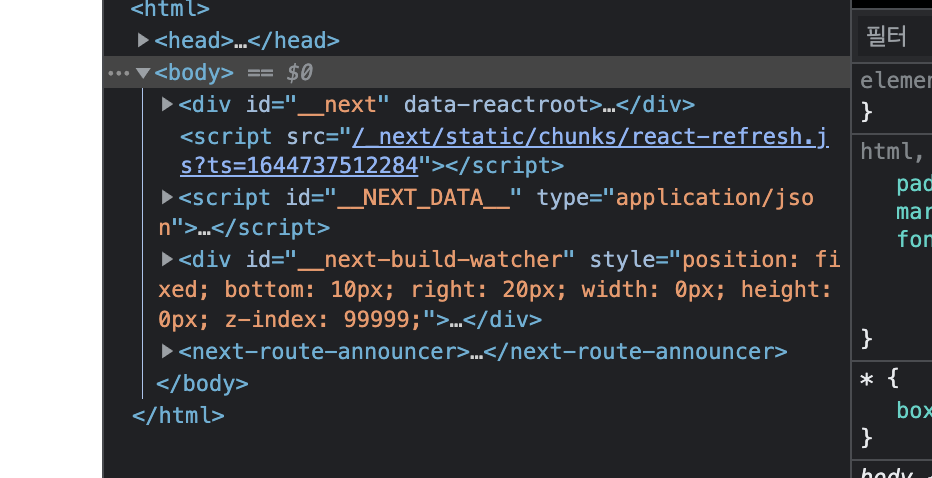Select the opening html tag
The height and width of the screenshot is (478, 932).
170,9
